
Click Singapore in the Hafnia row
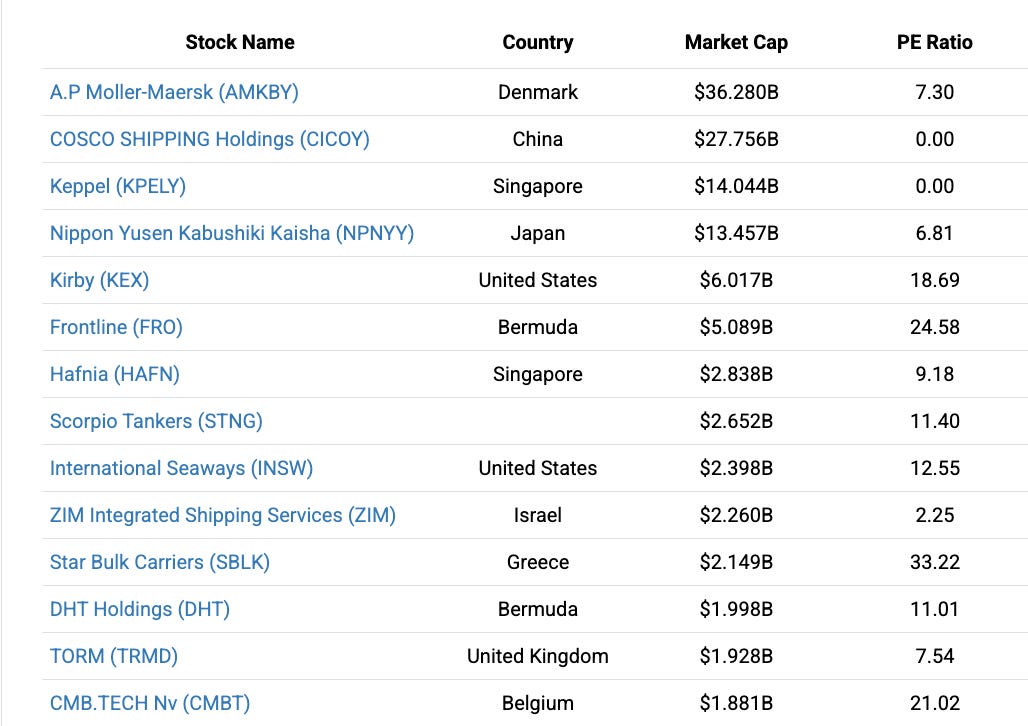tap(538, 374)
